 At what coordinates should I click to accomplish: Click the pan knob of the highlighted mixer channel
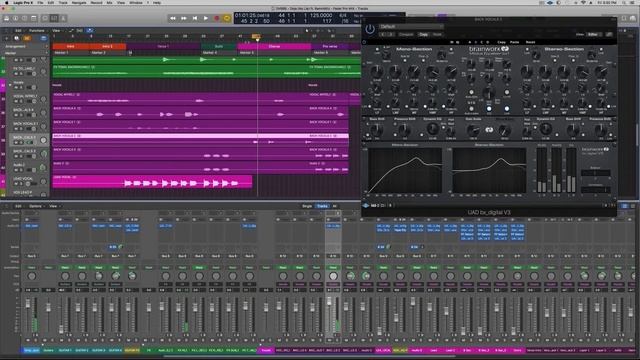[x=333, y=276]
